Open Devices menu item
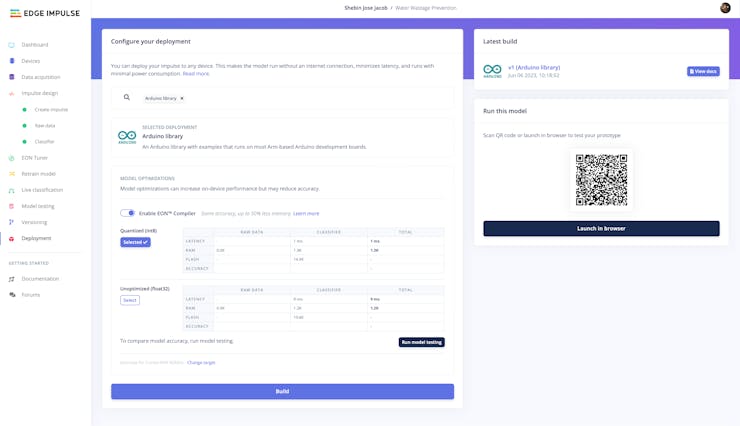The height and width of the screenshot is (426, 740). (31, 61)
